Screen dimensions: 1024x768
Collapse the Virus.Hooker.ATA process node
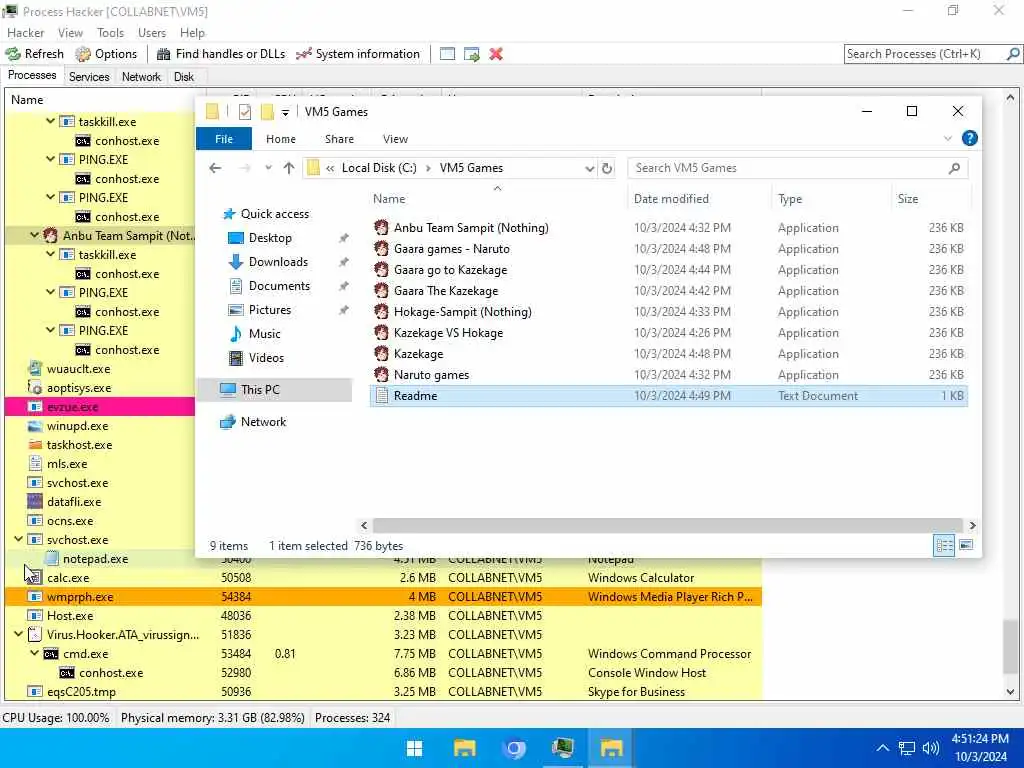(x=18, y=634)
